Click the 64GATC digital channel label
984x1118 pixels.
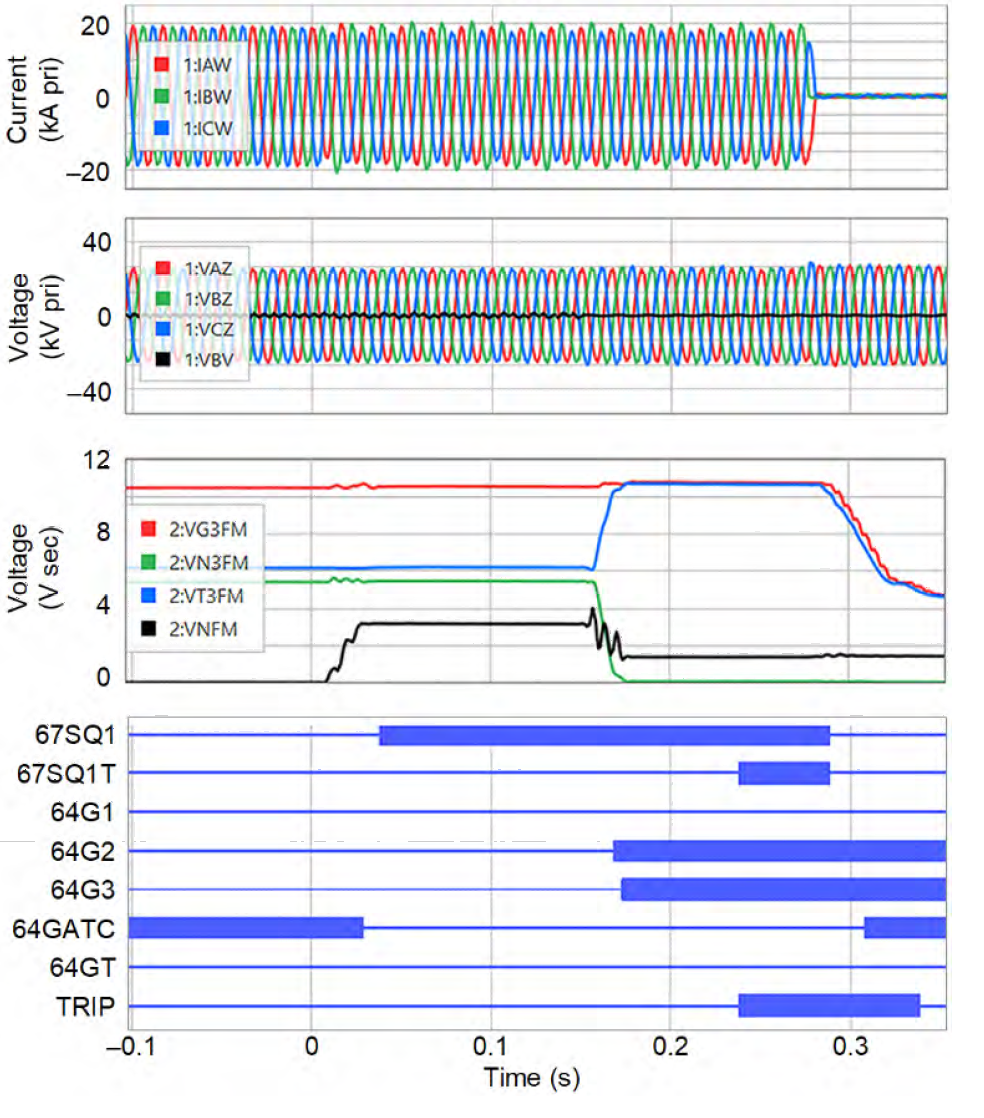point(63,928)
